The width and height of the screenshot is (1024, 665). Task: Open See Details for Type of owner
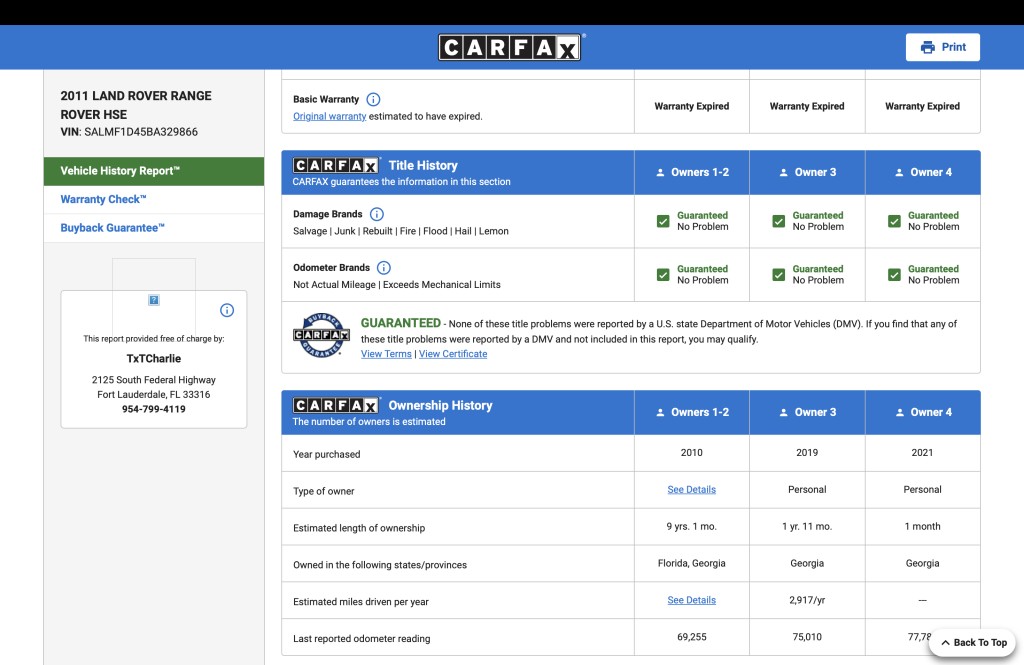(x=692, y=489)
